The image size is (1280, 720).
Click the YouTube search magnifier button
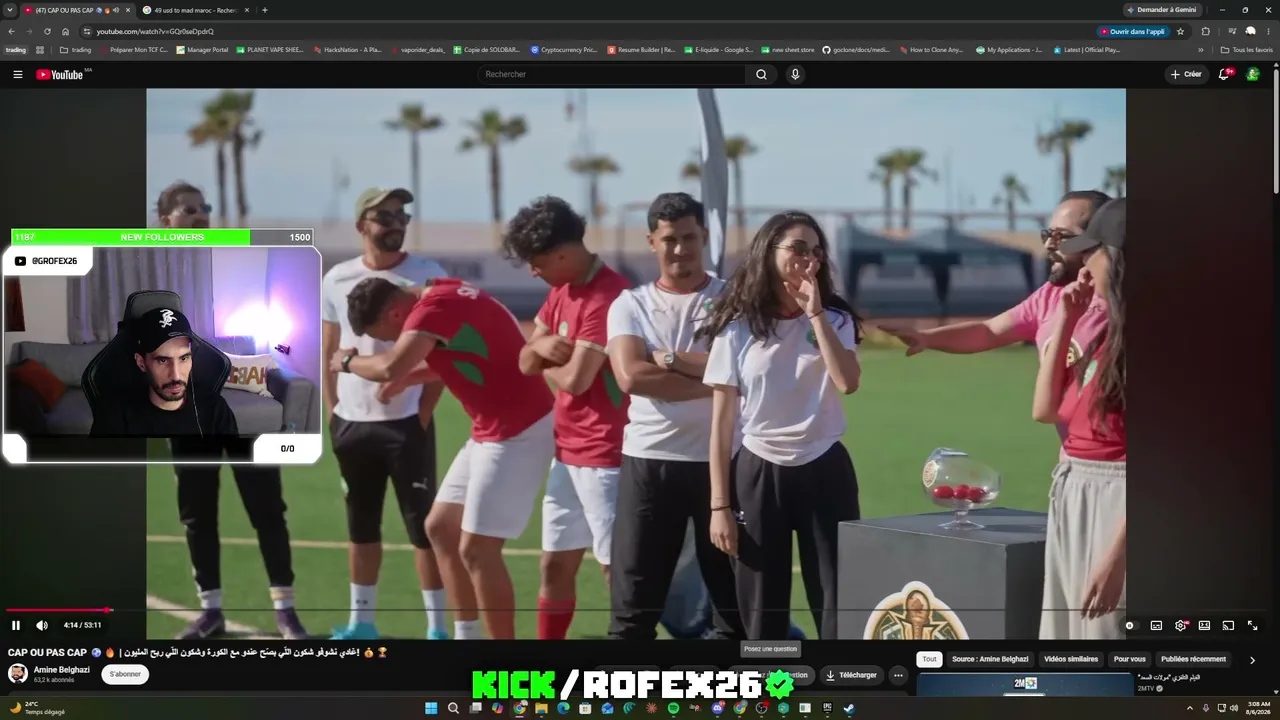pos(761,74)
